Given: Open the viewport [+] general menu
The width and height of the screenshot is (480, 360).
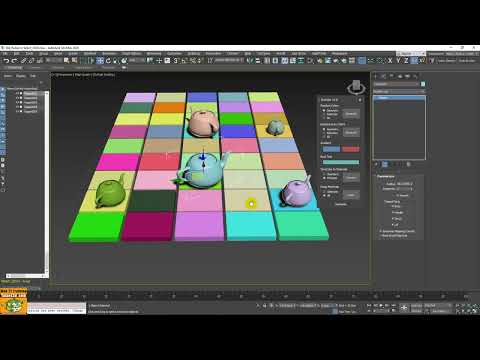Looking at the screenshot, I should point(53,75).
